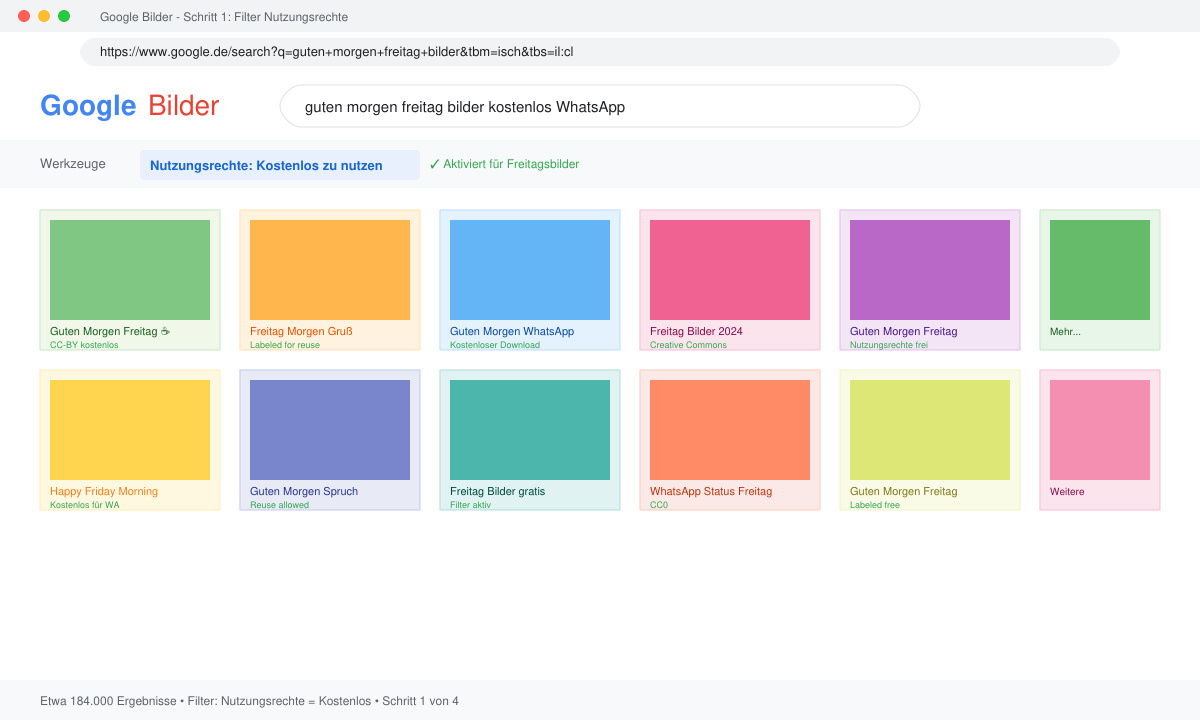Click the 'Labeled for reuse' label
The image size is (1200, 720).
pyautogui.click(x=285, y=345)
